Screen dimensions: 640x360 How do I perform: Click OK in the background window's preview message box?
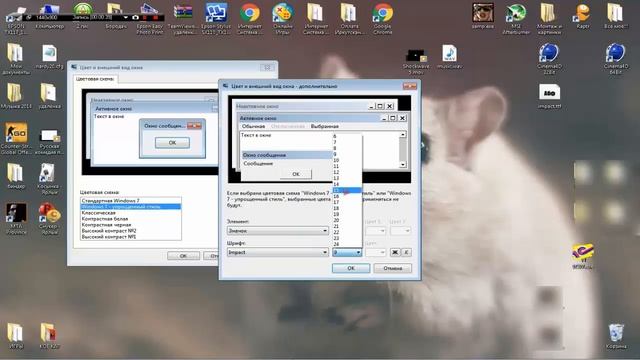172,143
